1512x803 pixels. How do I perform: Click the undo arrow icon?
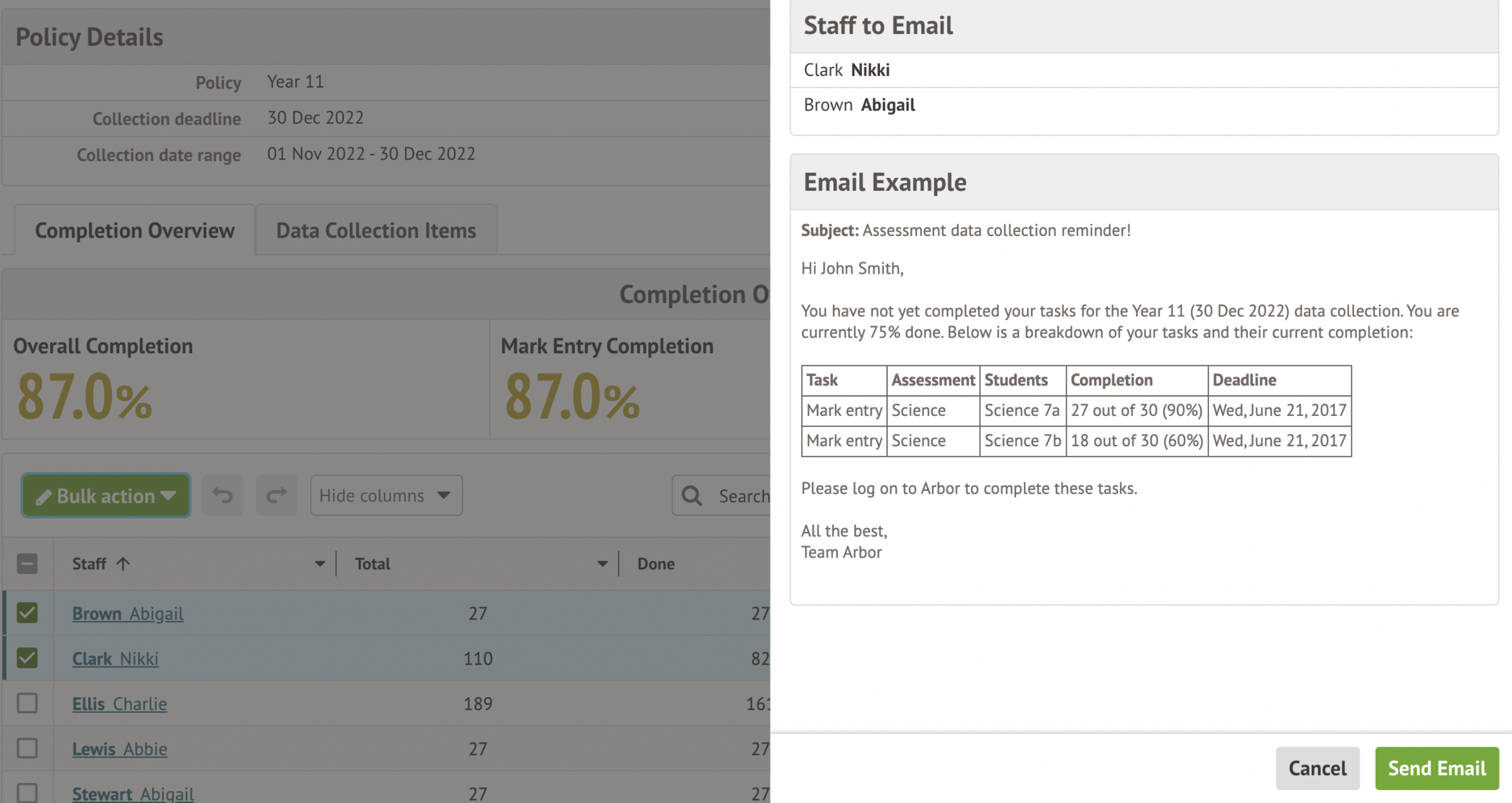tap(222, 496)
